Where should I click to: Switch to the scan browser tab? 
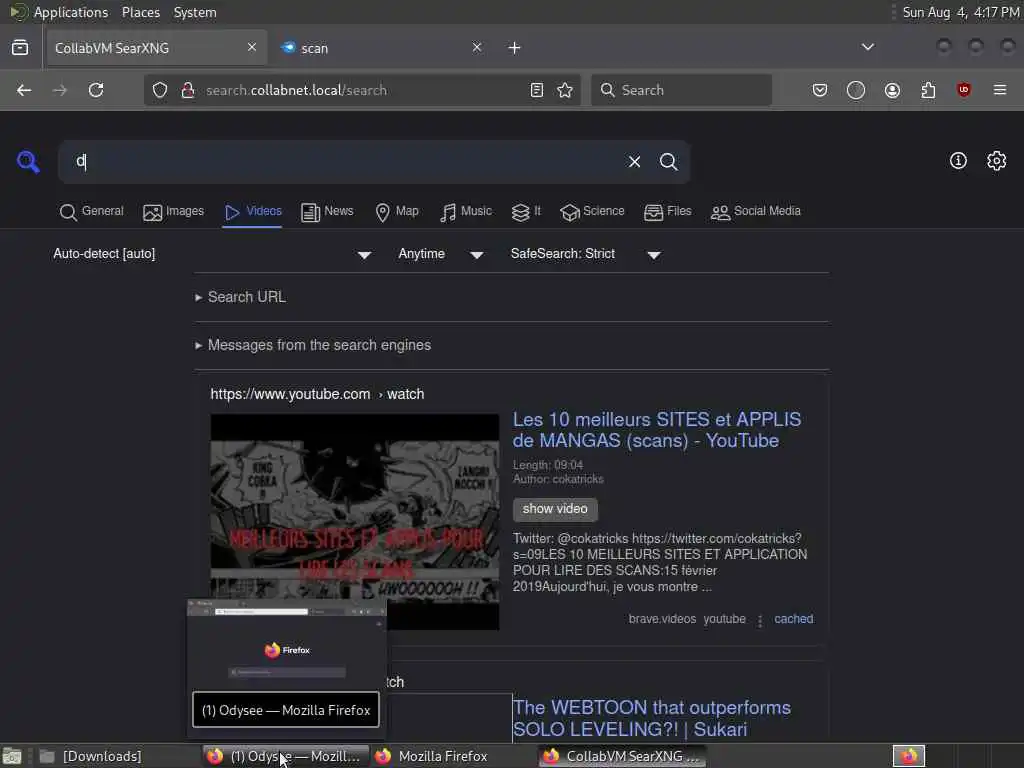pyautogui.click(x=382, y=48)
